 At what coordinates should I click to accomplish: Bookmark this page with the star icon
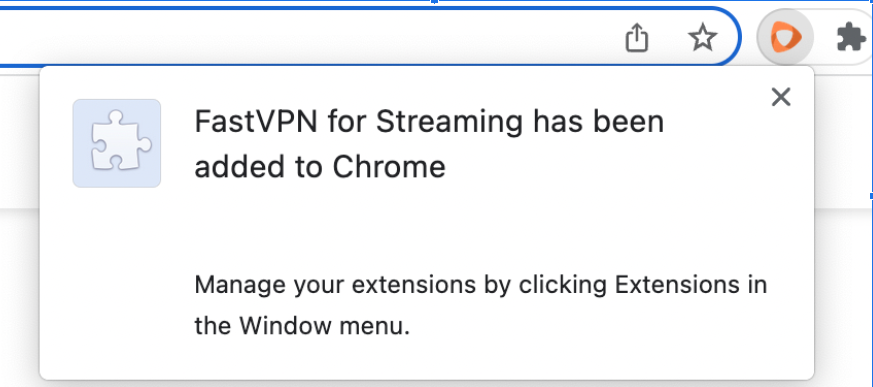(x=703, y=38)
